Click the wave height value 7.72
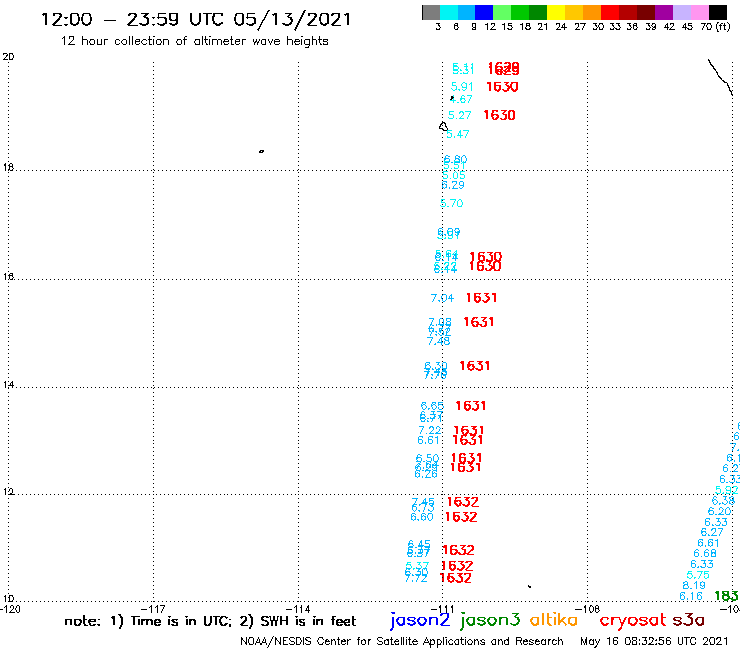740x650 pixels. click(416, 578)
